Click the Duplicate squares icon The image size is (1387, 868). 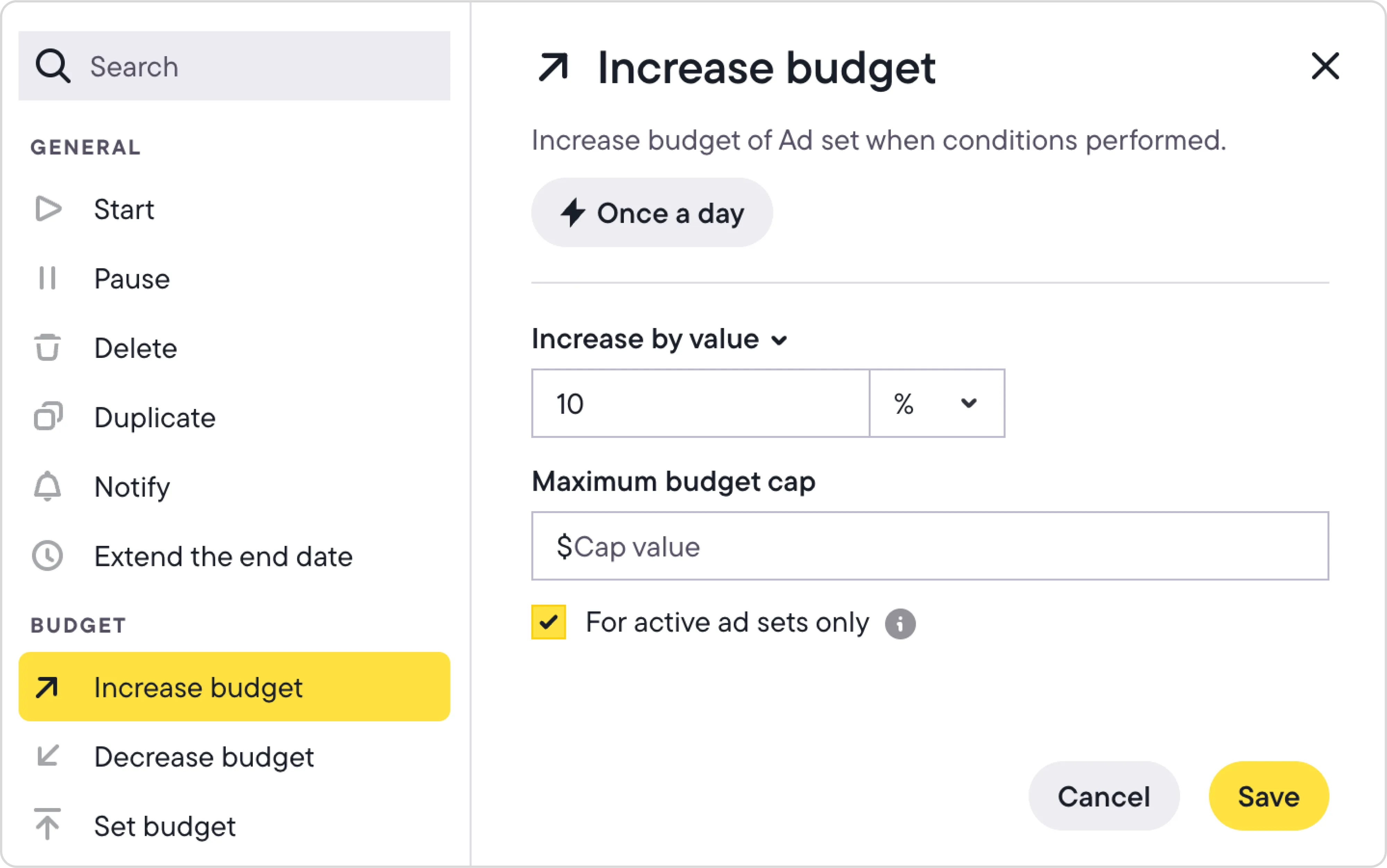(48, 417)
